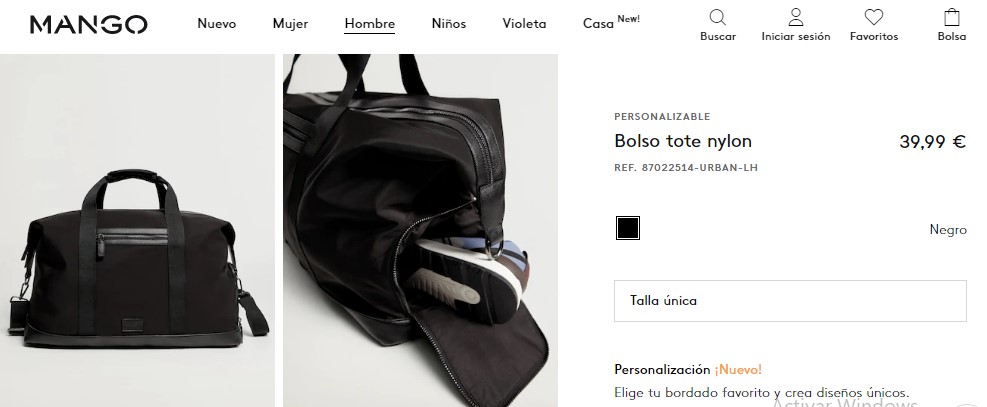The image size is (987, 407).
Task: Go to the MANGO logo homepage
Action: point(89,25)
